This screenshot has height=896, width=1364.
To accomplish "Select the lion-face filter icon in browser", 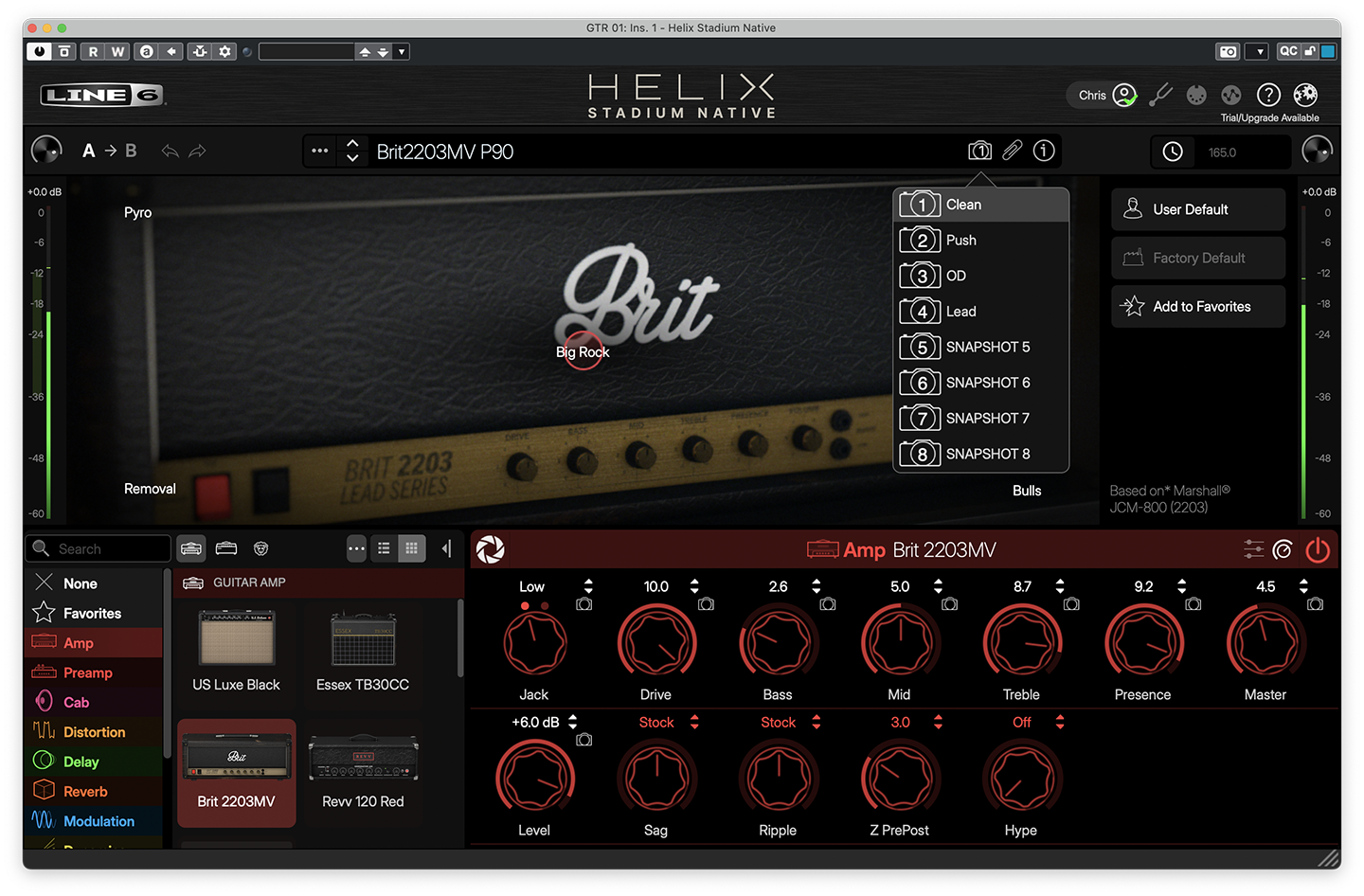I will pyautogui.click(x=261, y=548).
